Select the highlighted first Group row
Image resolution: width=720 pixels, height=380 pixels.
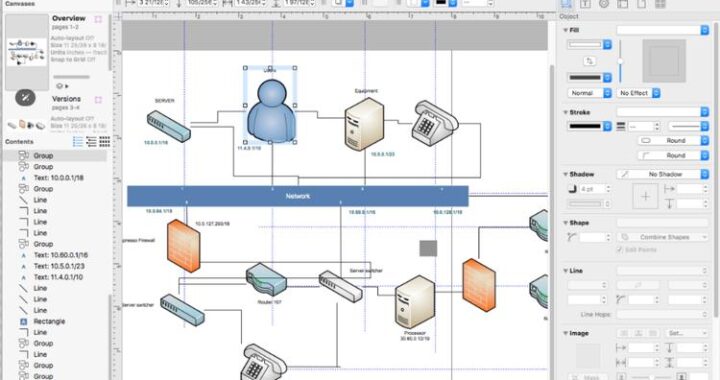click(x=56, y=156)
